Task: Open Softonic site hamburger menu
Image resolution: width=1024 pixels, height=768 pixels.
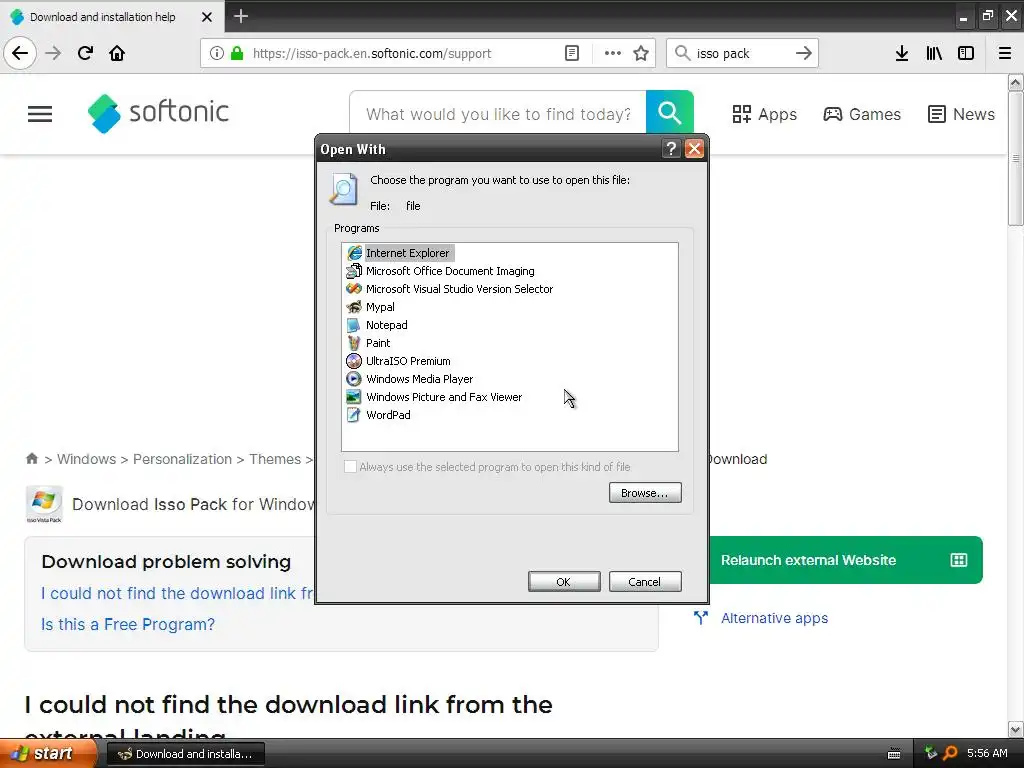Action: click(40, 114)
